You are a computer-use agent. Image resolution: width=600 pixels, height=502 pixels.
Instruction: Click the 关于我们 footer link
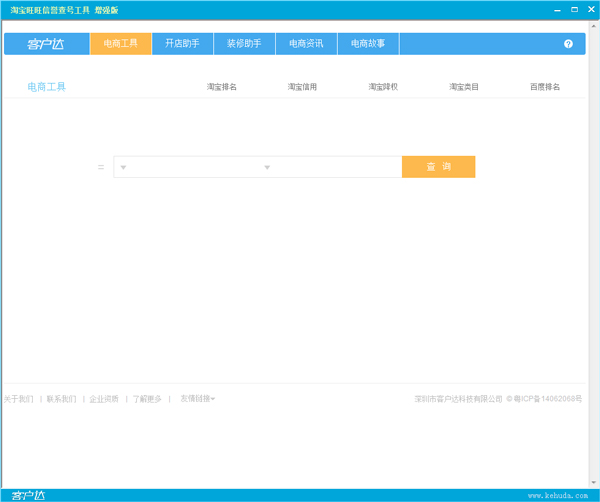(x=18, y=399)
